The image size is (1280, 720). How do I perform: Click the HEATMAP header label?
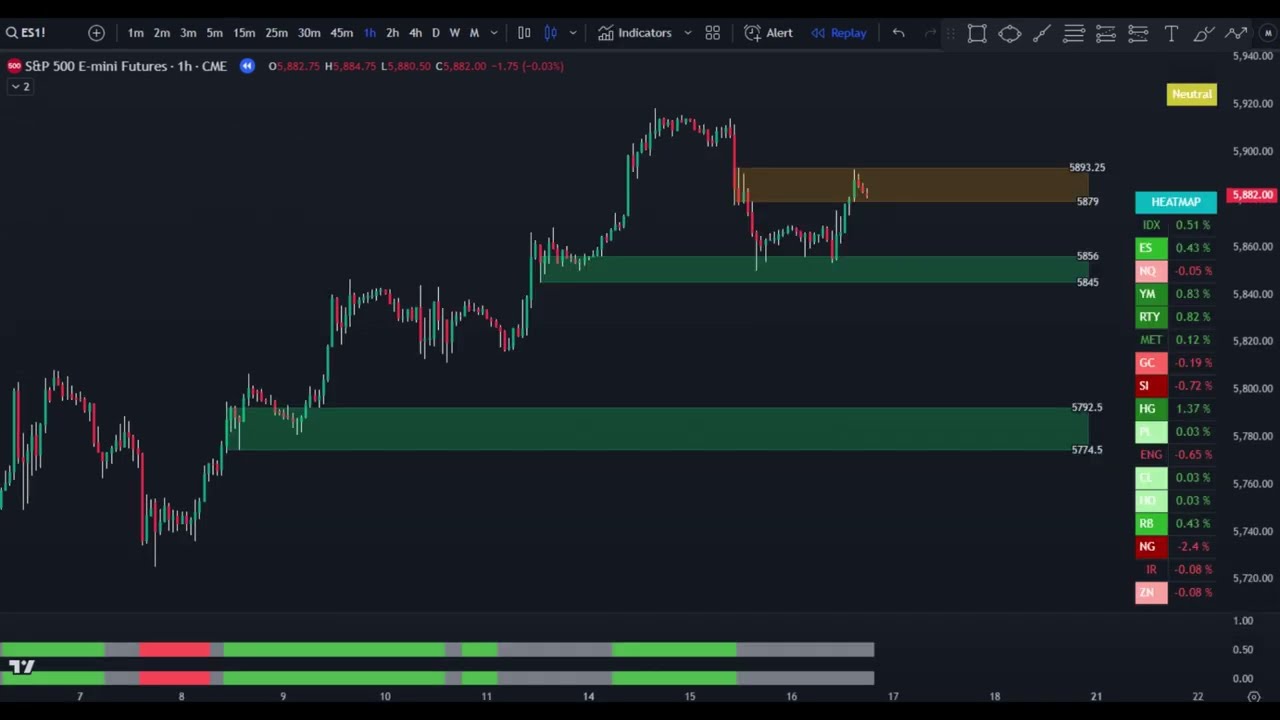1176,202
